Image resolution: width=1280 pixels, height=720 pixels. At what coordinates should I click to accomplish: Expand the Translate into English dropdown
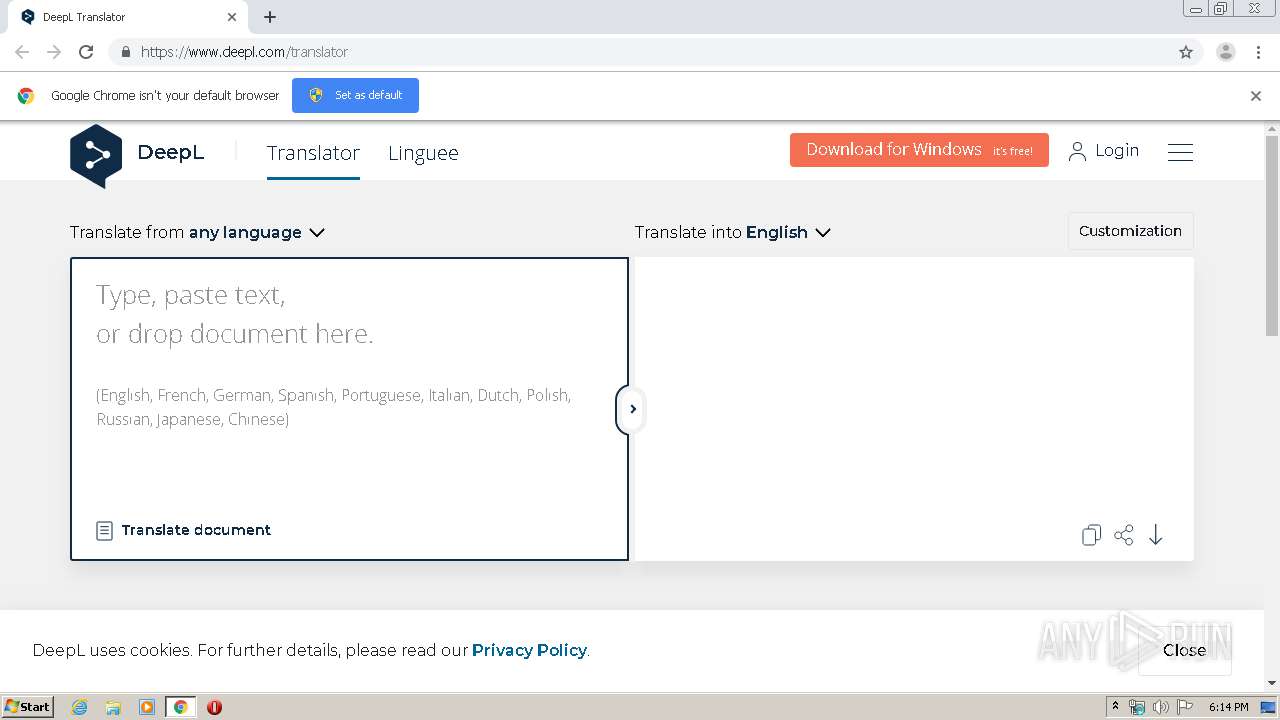point(733,232)
